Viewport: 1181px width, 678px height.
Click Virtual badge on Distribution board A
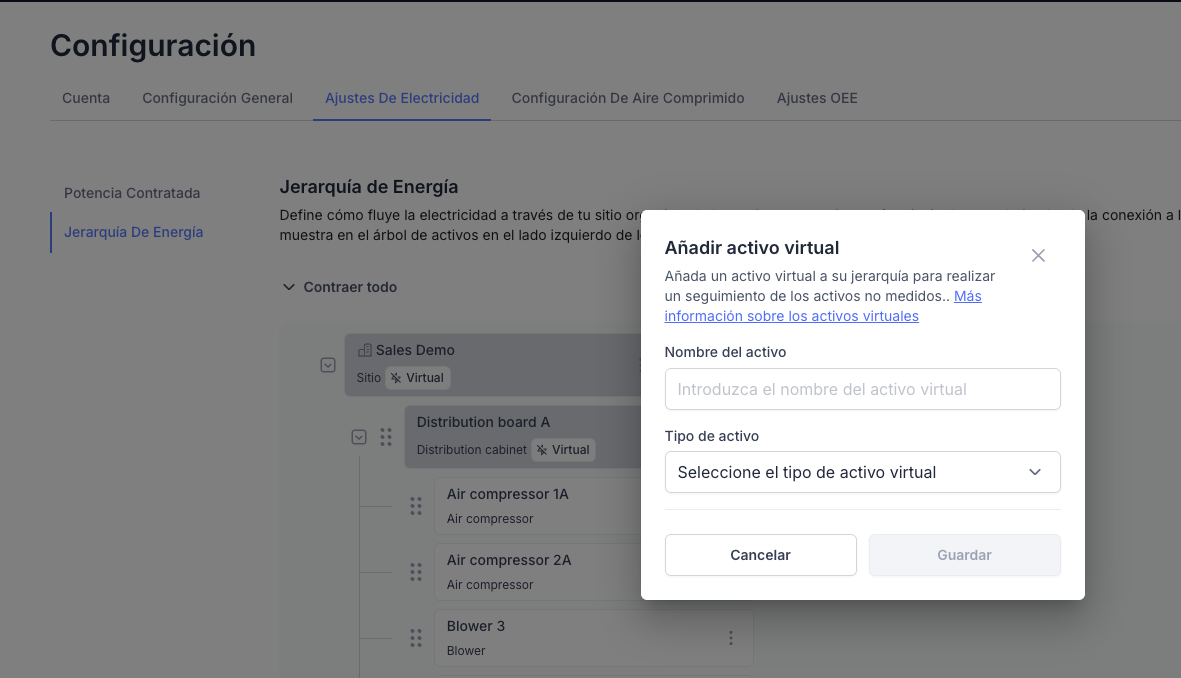click(563, 450)
